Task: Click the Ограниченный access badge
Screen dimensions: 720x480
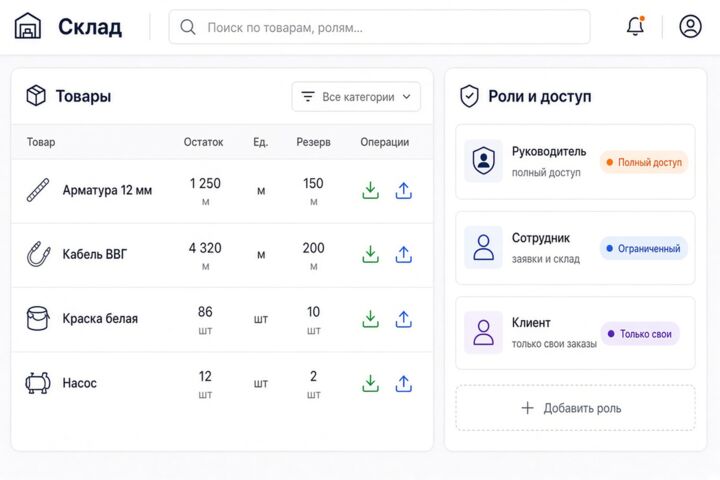Action: click(644, 248)
